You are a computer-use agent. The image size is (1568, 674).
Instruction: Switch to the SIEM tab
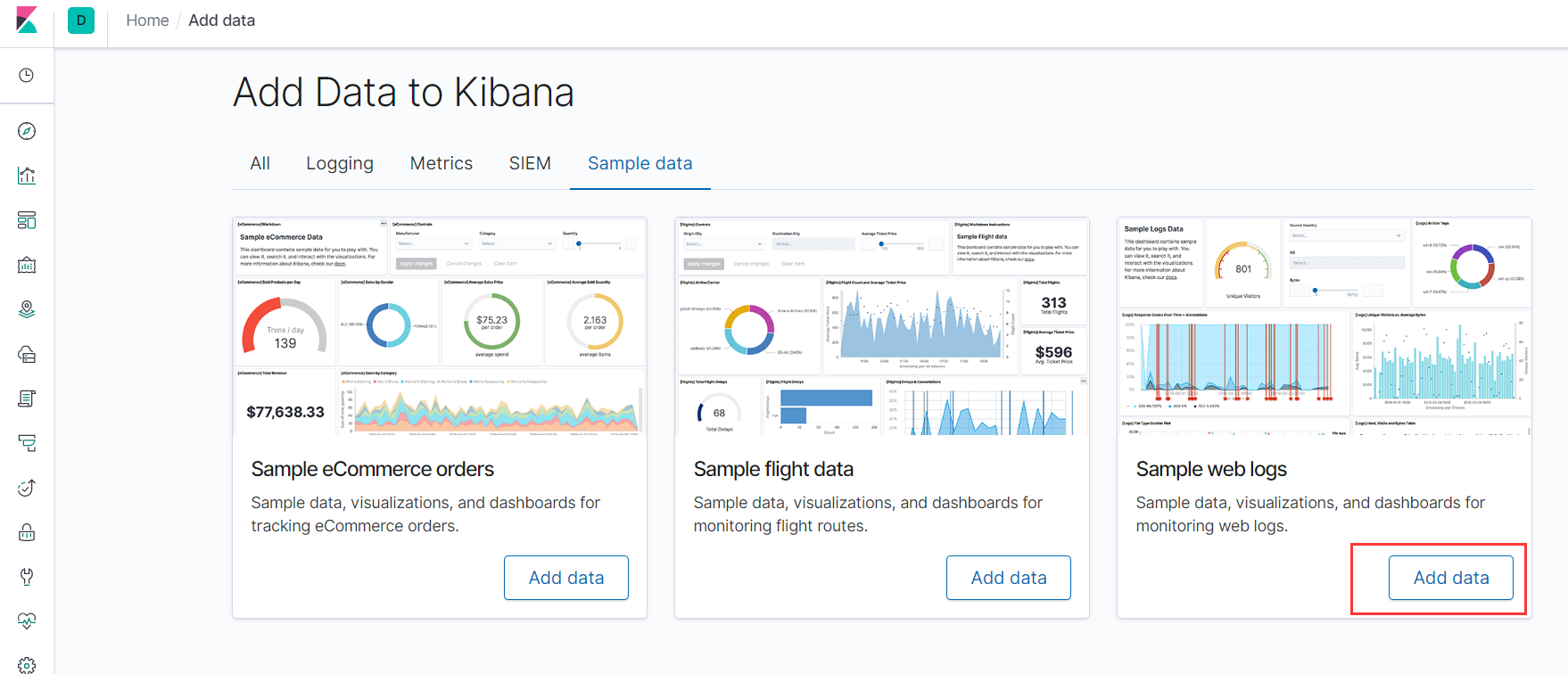530,163
